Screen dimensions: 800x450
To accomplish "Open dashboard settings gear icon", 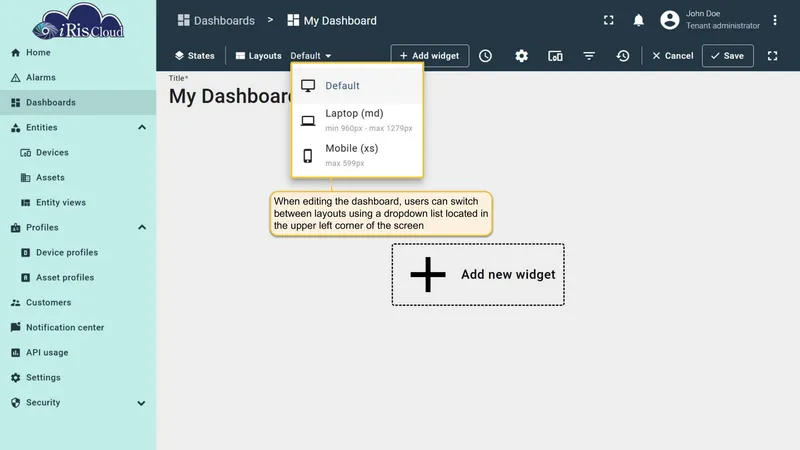I will point(521,56).
